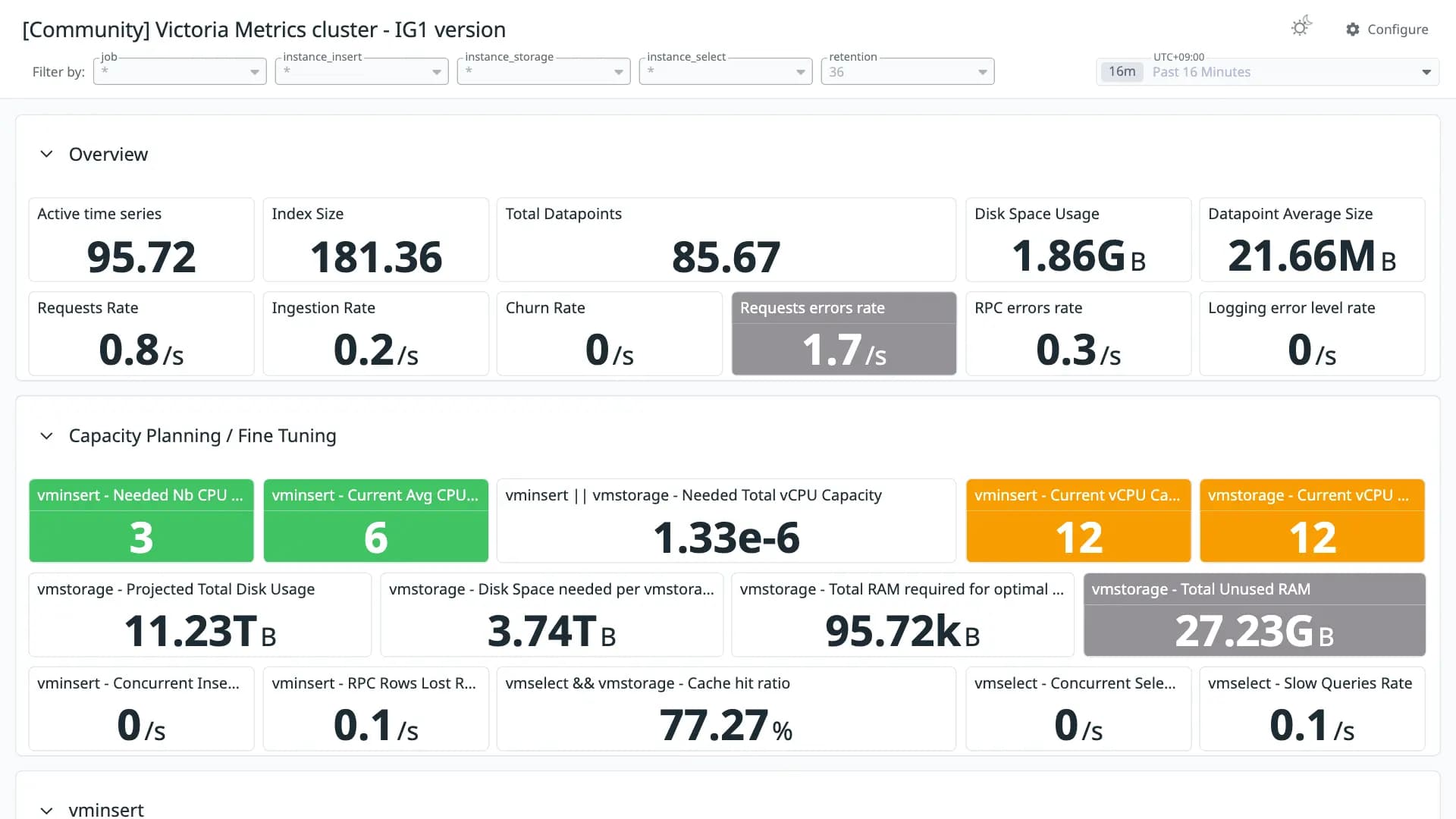
Task: Click the RPC errors rate widget
Action: point(1078,334)
